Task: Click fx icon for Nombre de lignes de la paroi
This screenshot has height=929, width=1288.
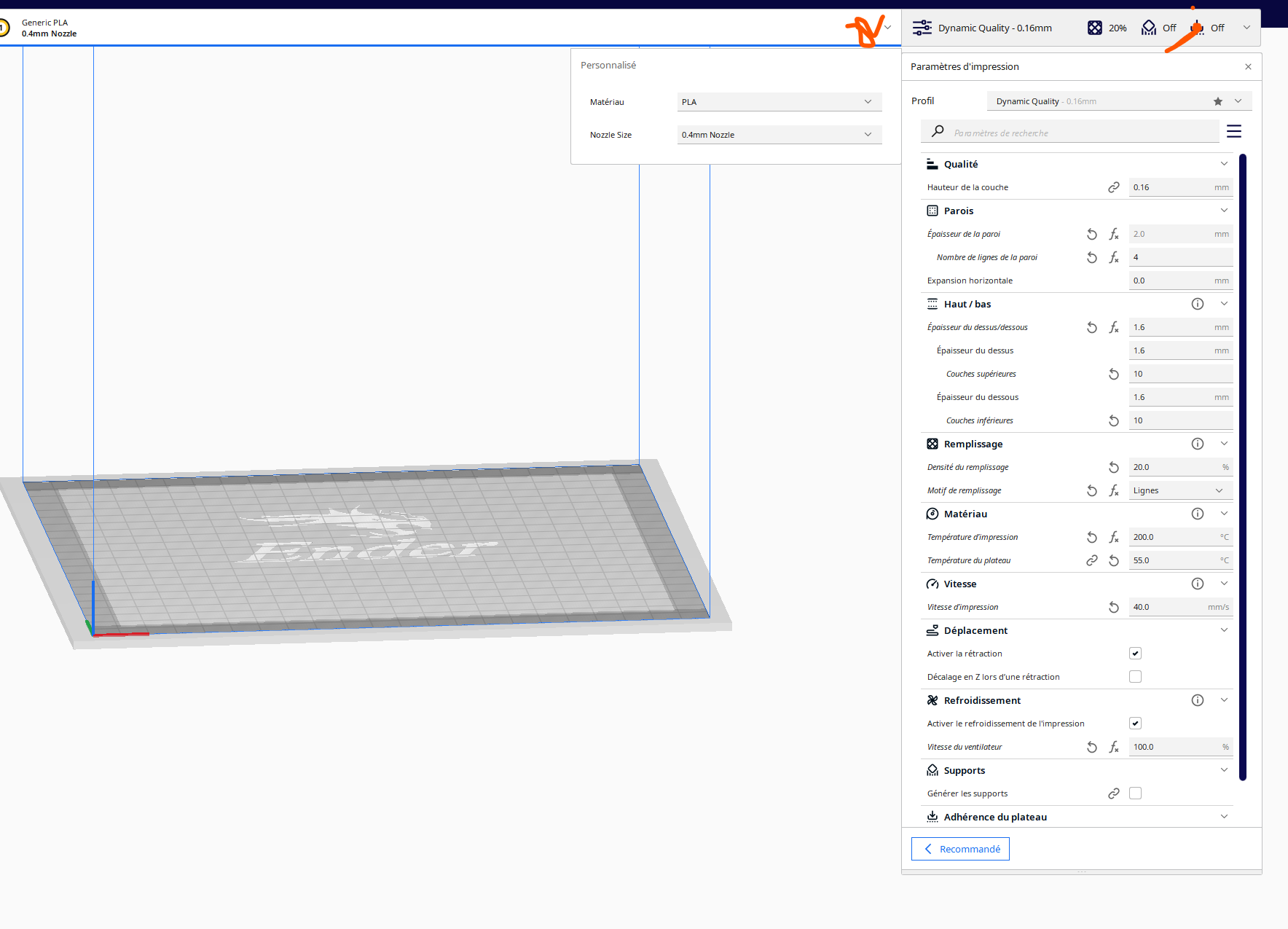Action: point(1114,257)
